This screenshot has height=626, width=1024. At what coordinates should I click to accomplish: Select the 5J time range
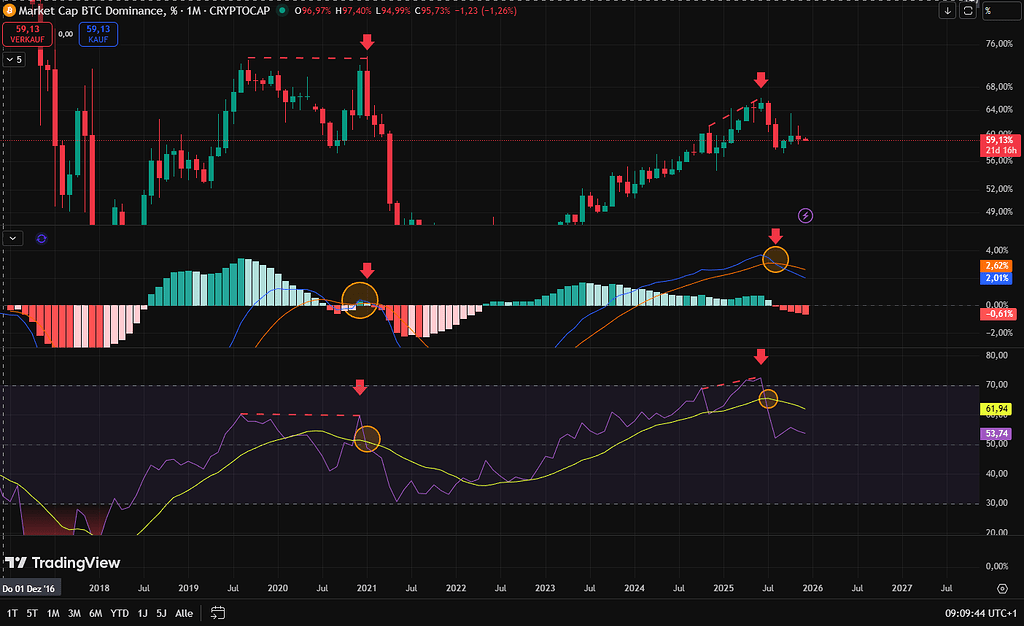161,613
